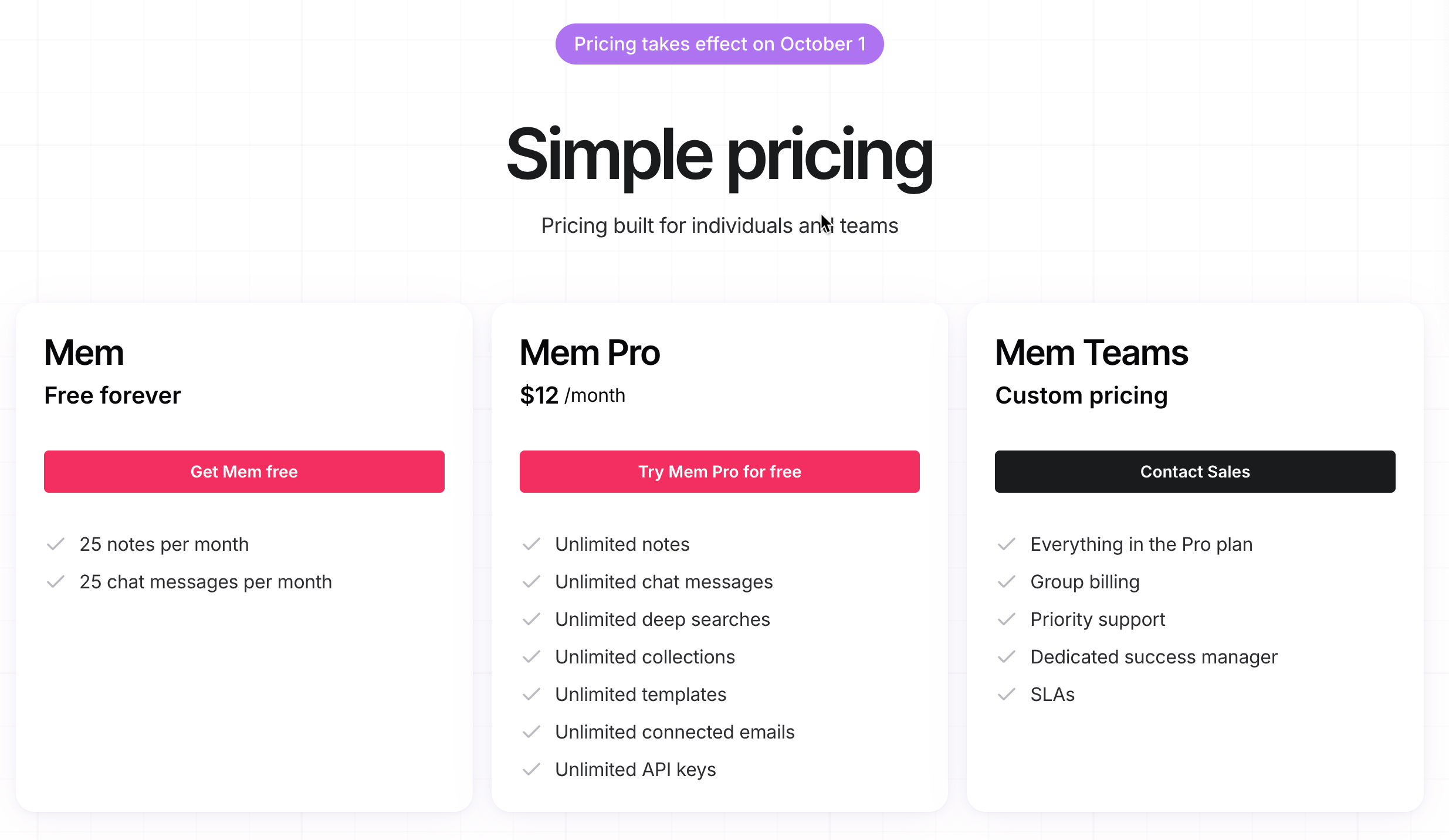Click checkmark next to Unlimited notes
This screenshot has width=1449, height=840.
(531, 544)
